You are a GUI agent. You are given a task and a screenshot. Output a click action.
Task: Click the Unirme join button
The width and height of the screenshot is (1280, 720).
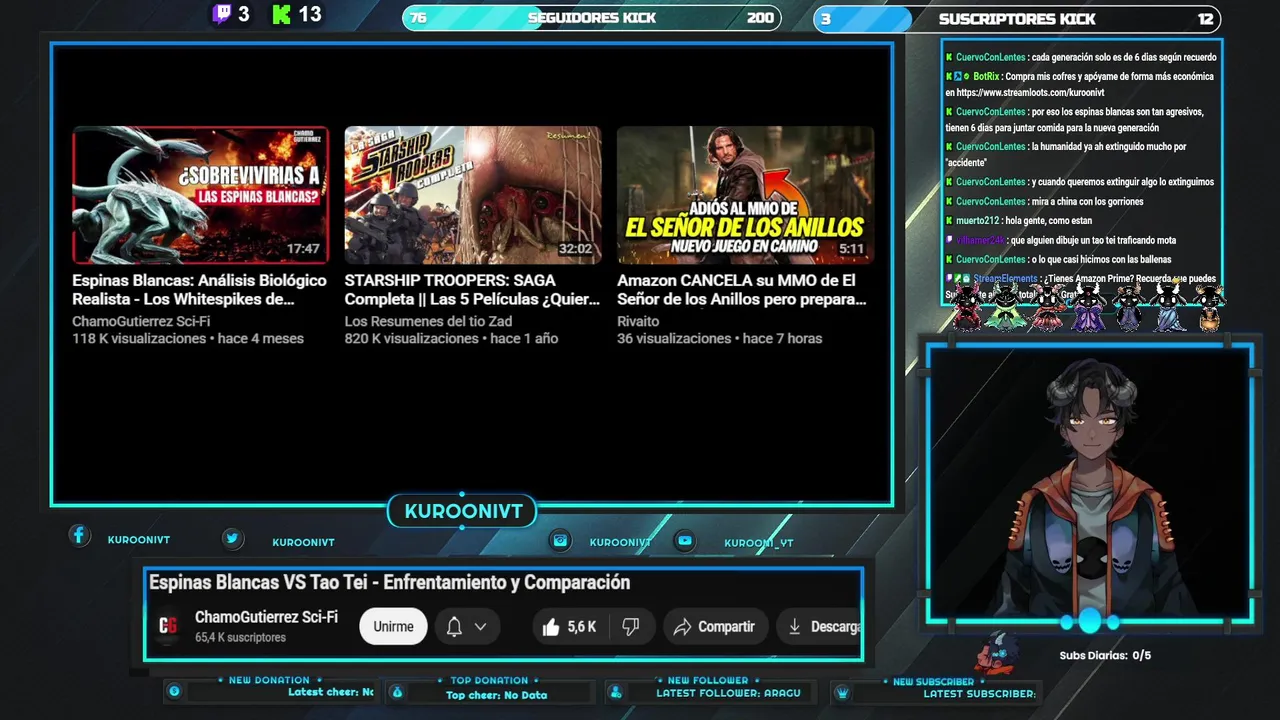(x=393, y=627)
